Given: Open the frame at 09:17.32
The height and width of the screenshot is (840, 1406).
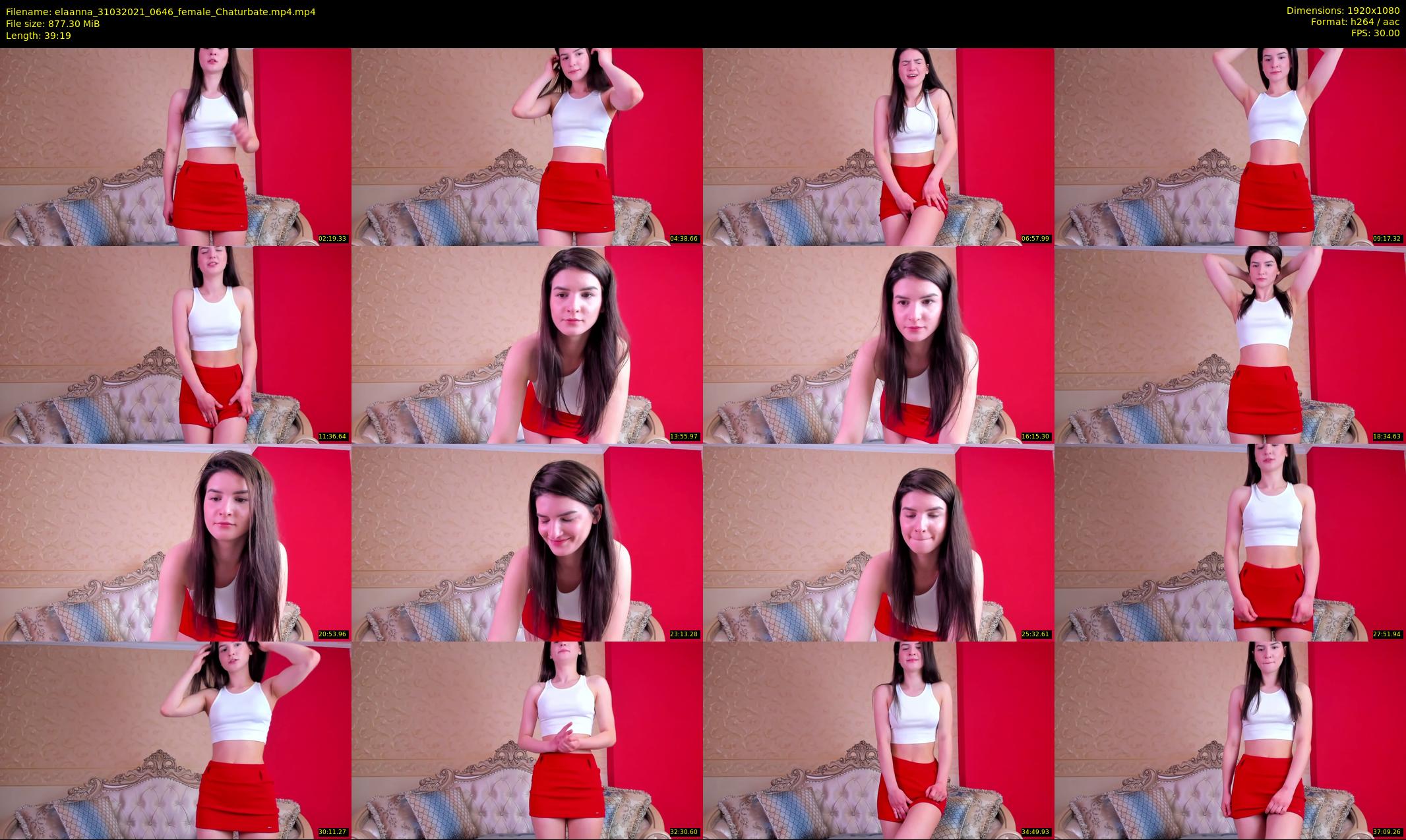Looking at the screenshot, I should tap(1230, 146).
